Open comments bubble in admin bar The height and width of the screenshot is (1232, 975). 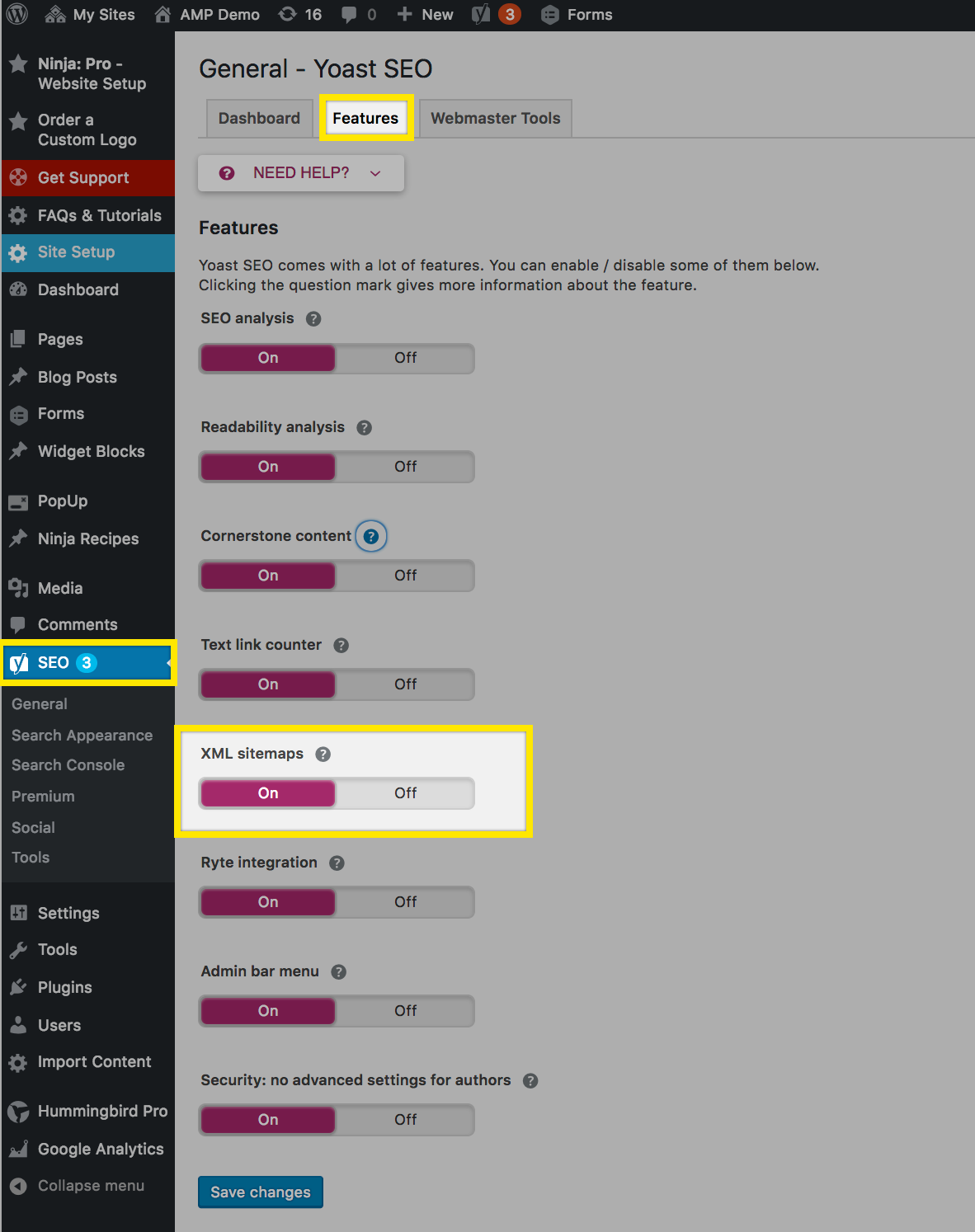(x=358, y=15)
